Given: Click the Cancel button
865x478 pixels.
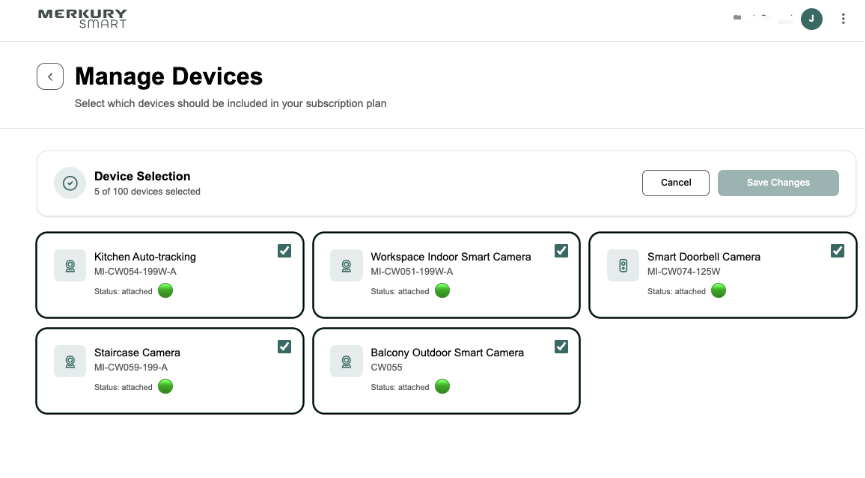Looking at the screenshot, I should (x=676, y=183).
